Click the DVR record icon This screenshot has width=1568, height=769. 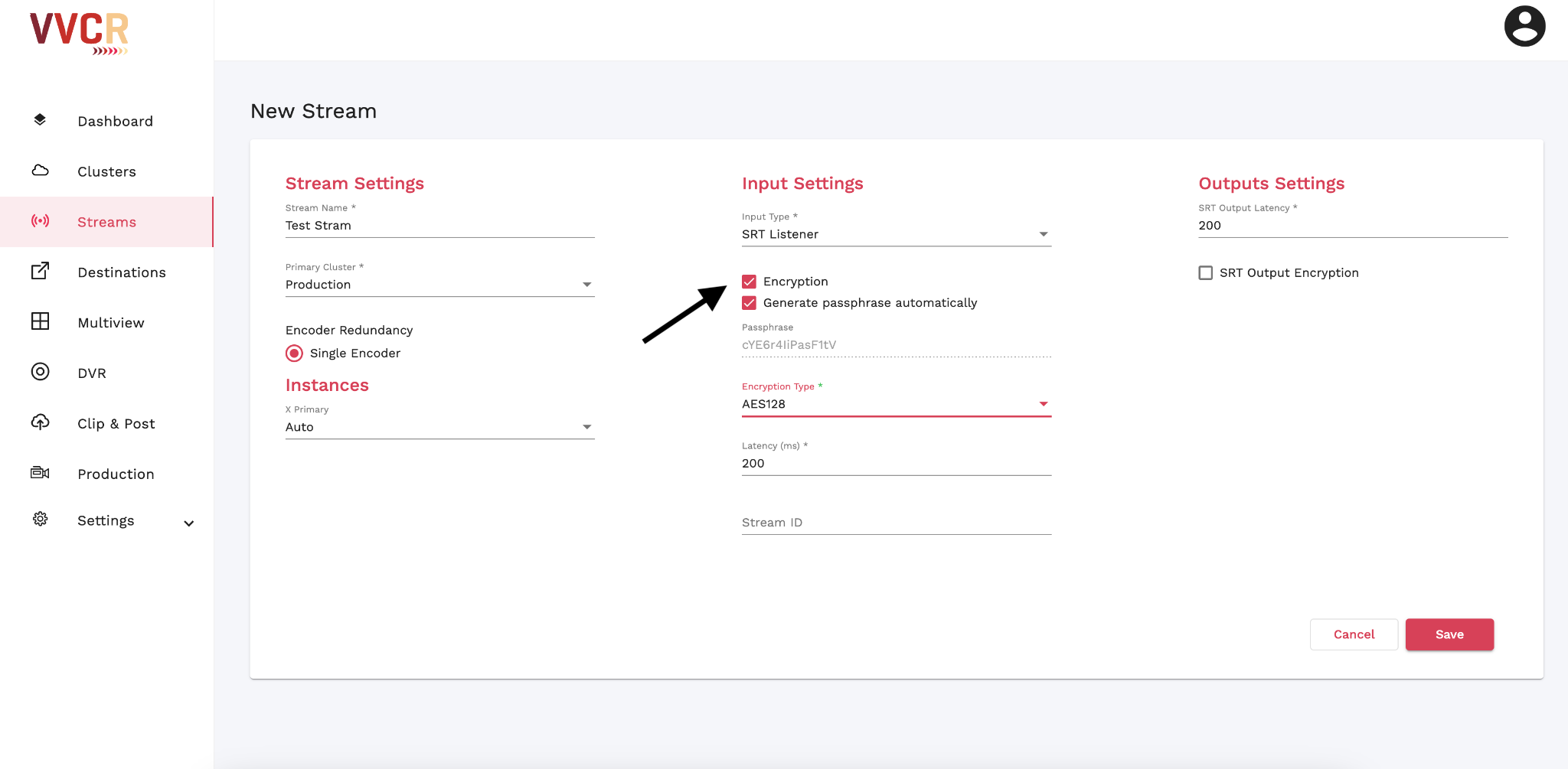point(40,372)
